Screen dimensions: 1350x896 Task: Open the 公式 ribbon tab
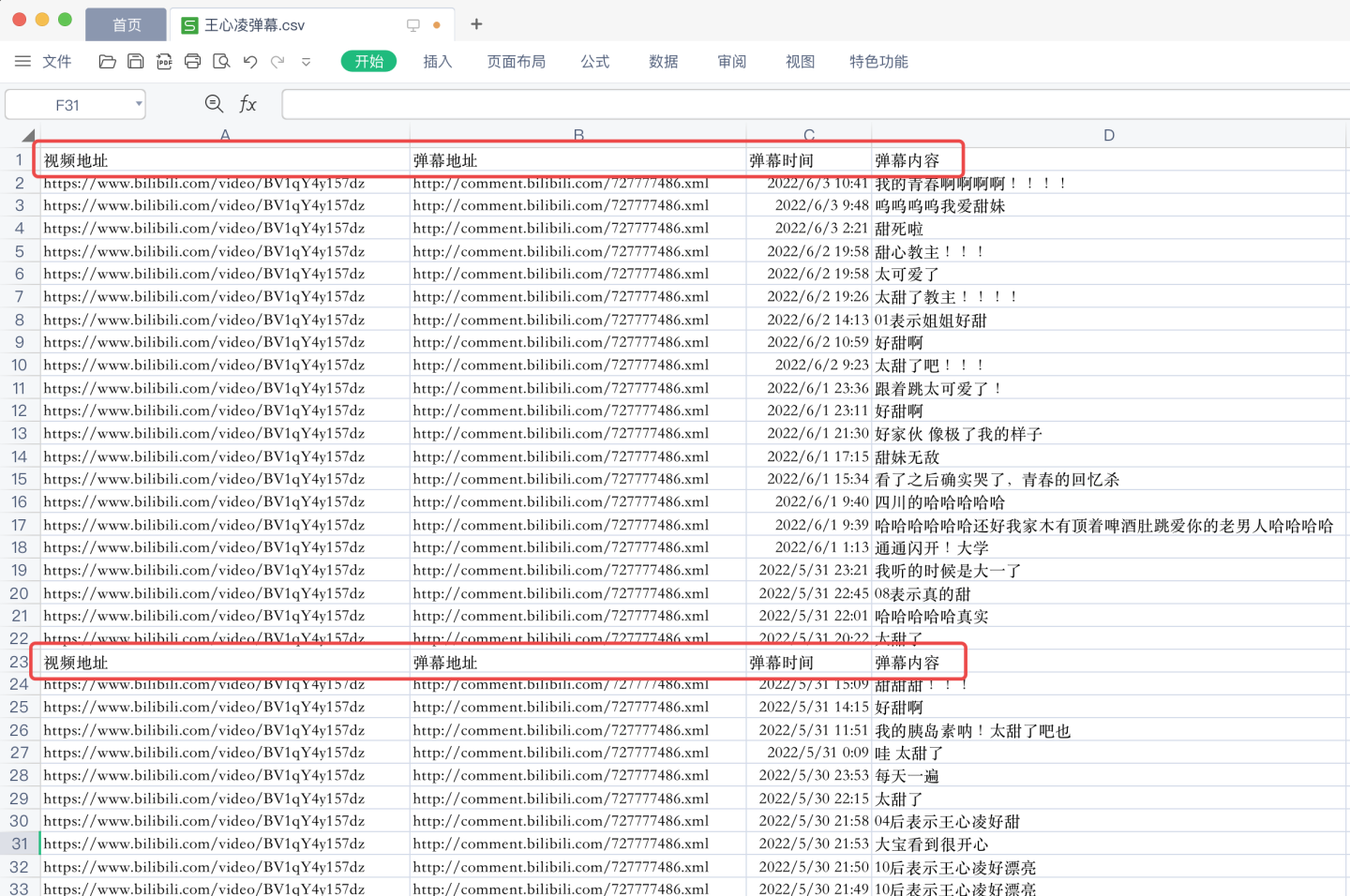pyautogui.click(x=595, y=62)
